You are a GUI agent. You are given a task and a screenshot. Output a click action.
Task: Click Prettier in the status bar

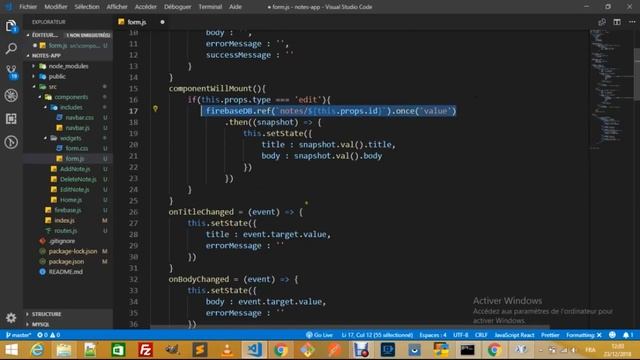pos(550,335)
